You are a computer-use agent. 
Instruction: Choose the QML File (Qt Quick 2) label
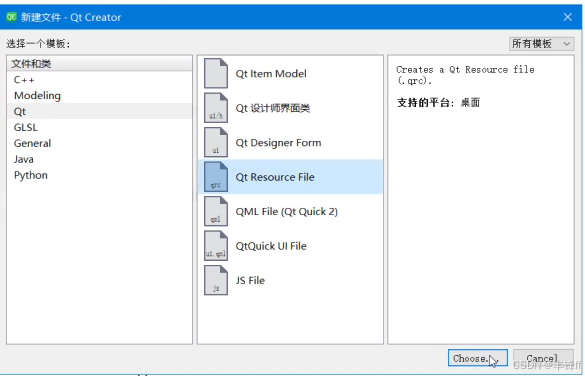tap(287, 212)
